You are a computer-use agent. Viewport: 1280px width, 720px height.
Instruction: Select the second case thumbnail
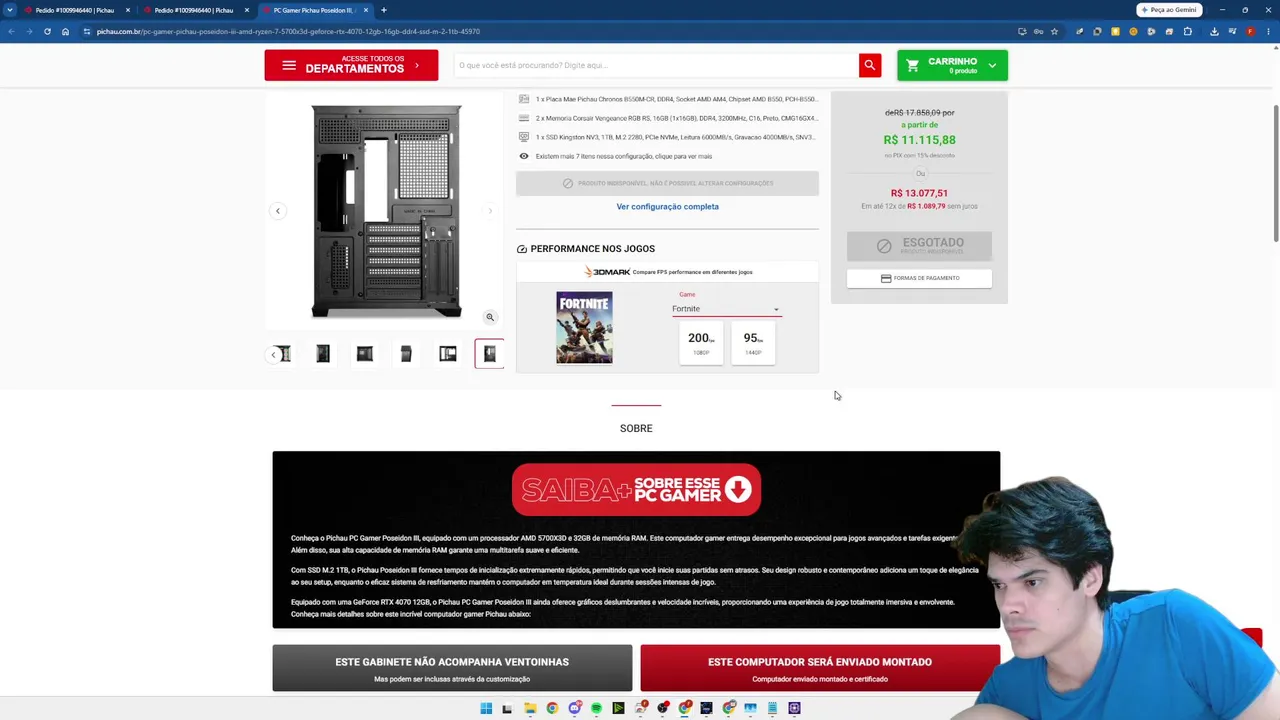point(323,354)
